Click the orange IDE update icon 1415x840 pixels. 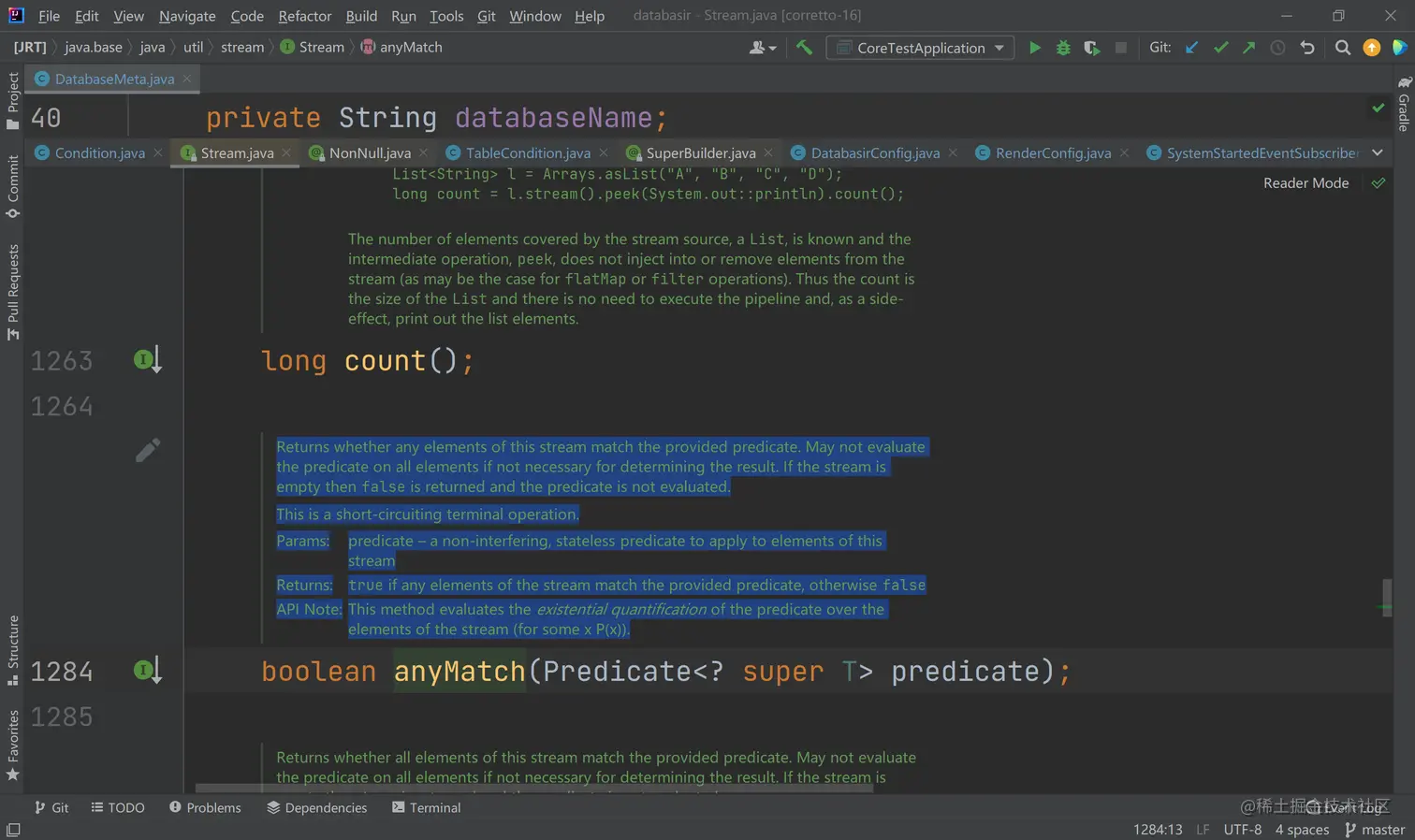pyautogui.click(x=1371, y=48)
